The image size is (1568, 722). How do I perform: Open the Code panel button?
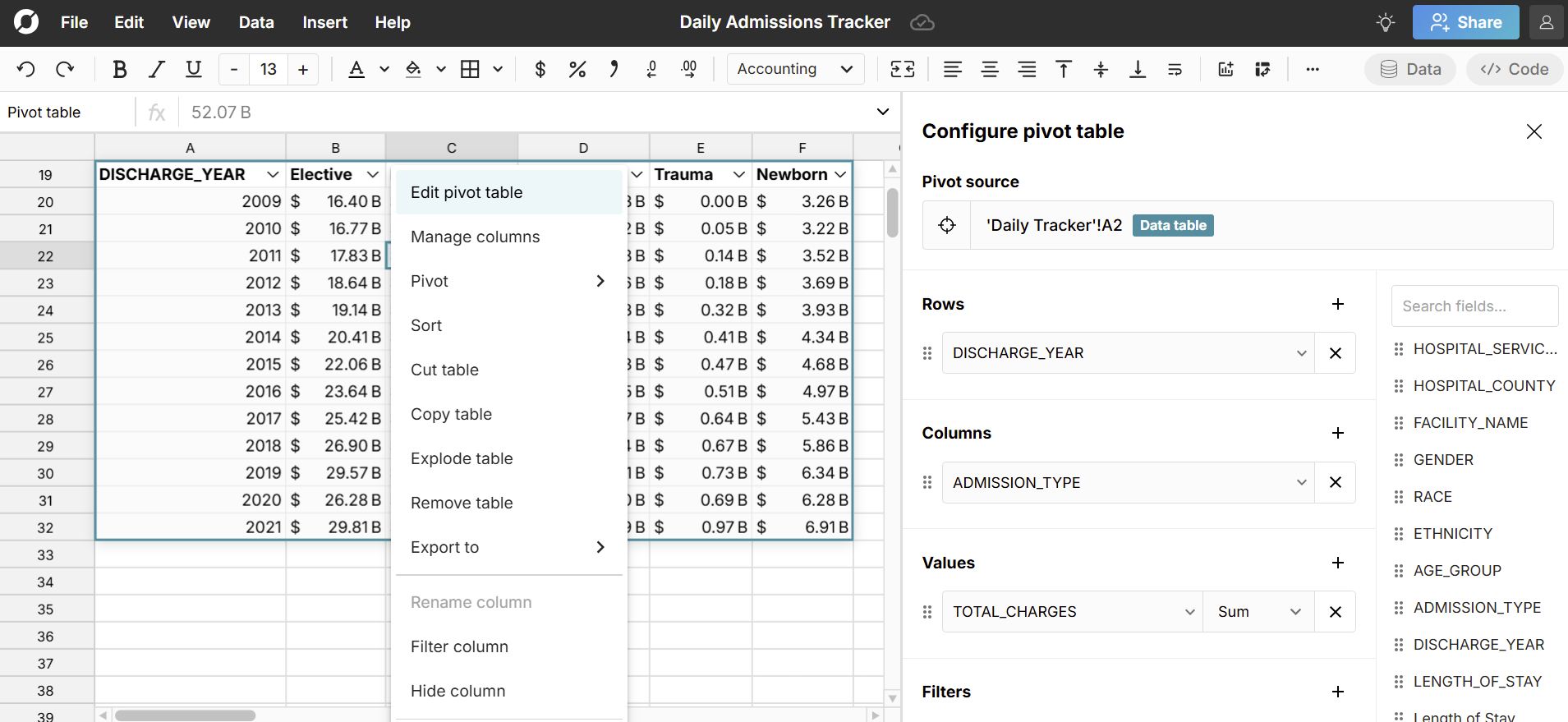pyautogui.click(x=1515, y=69)
